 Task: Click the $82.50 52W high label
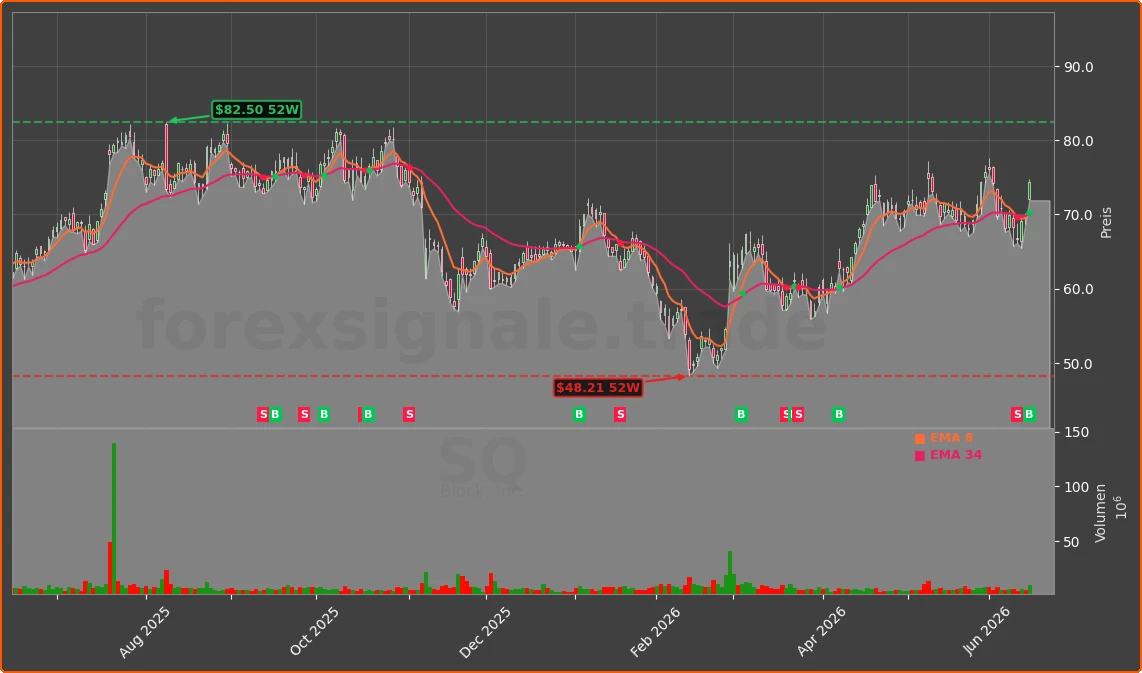[x=256, y=110]
